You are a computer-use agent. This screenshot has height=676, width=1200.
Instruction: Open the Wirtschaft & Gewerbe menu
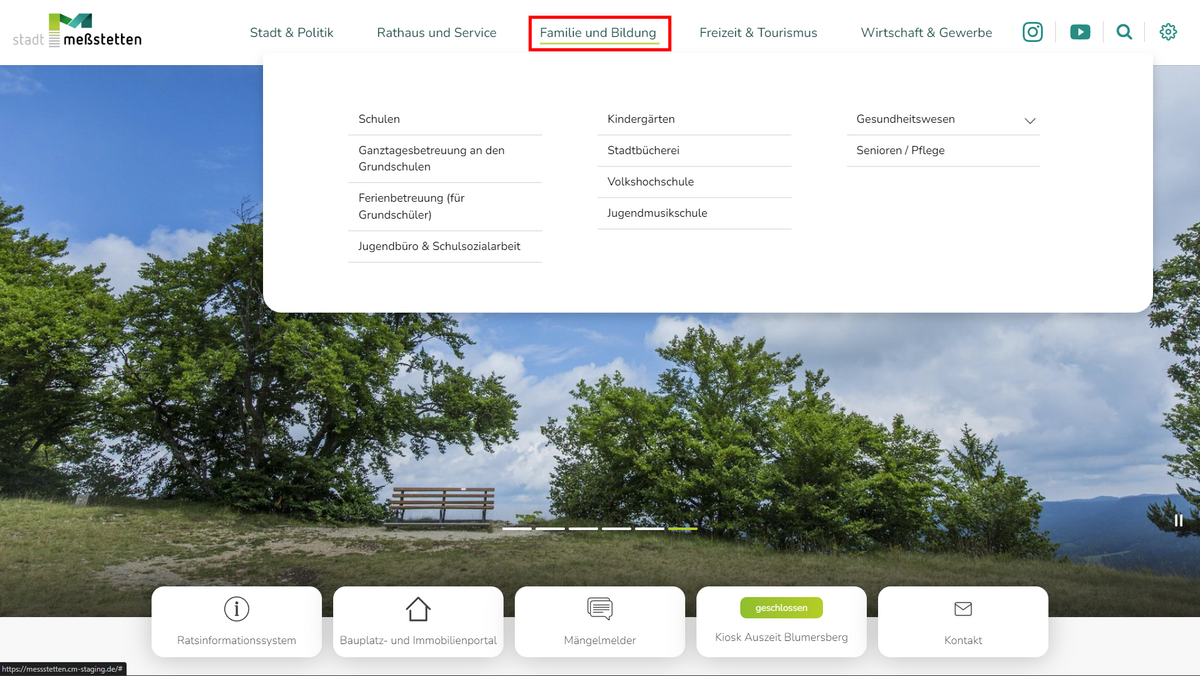926,33
